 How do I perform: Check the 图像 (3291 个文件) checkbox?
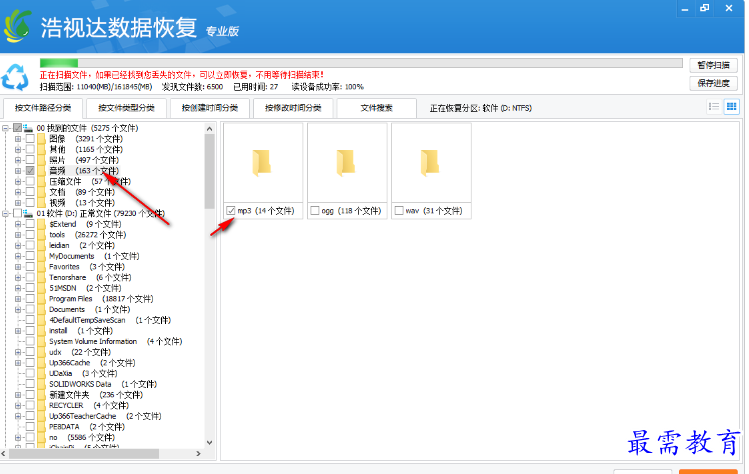point(30,139)
